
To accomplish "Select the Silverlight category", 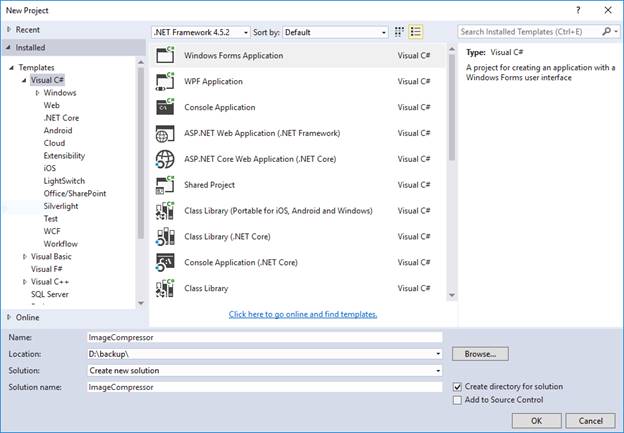I will click(x=61, y=206).
